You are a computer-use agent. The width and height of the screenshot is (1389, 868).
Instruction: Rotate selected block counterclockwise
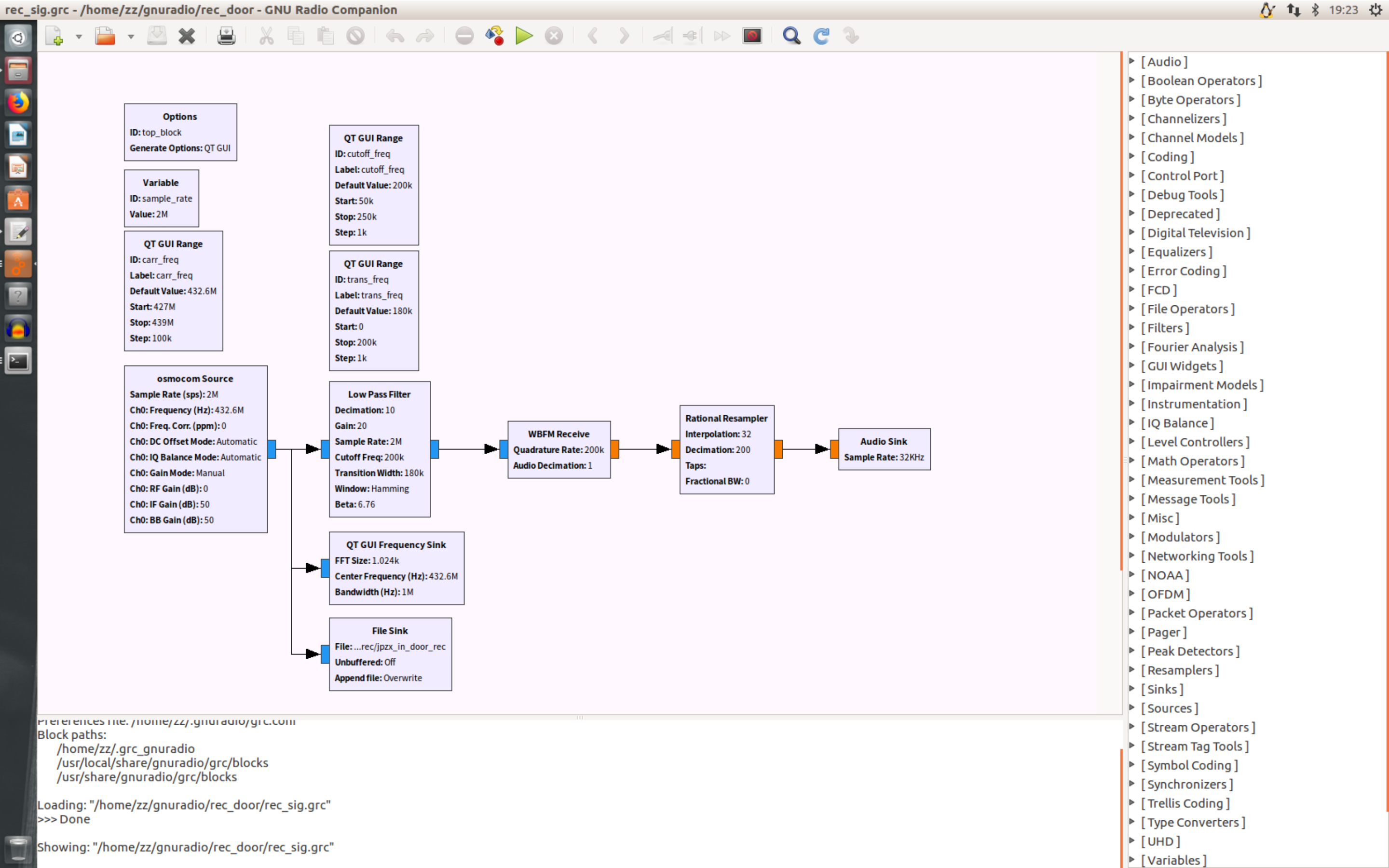594,36
